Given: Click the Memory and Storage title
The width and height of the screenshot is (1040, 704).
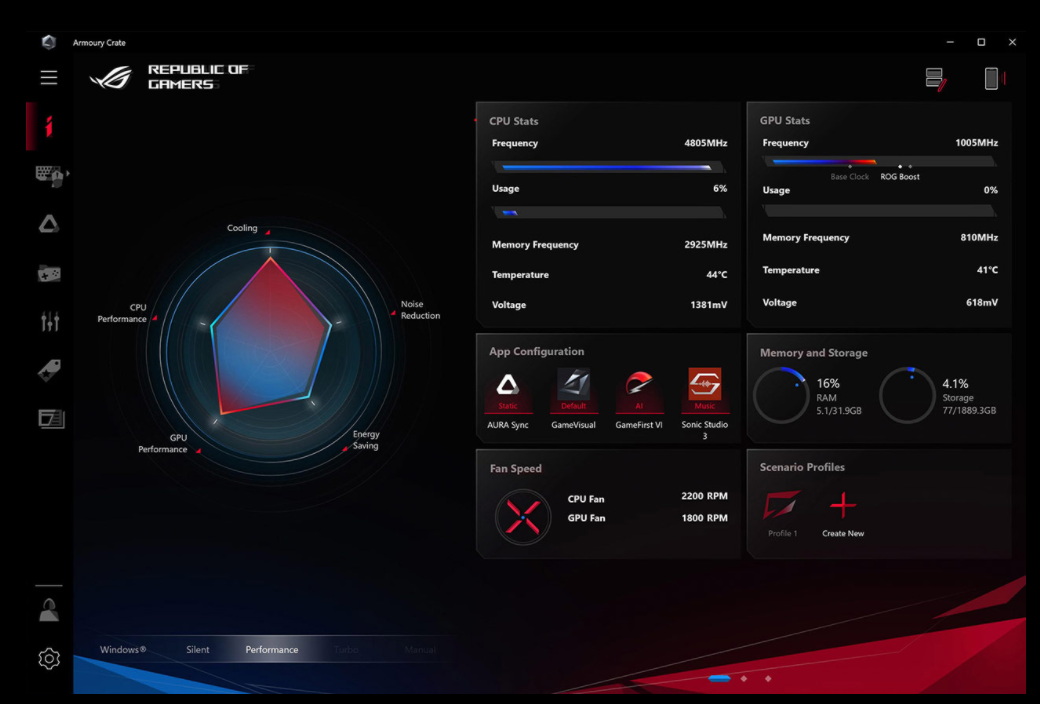Looking at the screenshot, I should 814,352.
